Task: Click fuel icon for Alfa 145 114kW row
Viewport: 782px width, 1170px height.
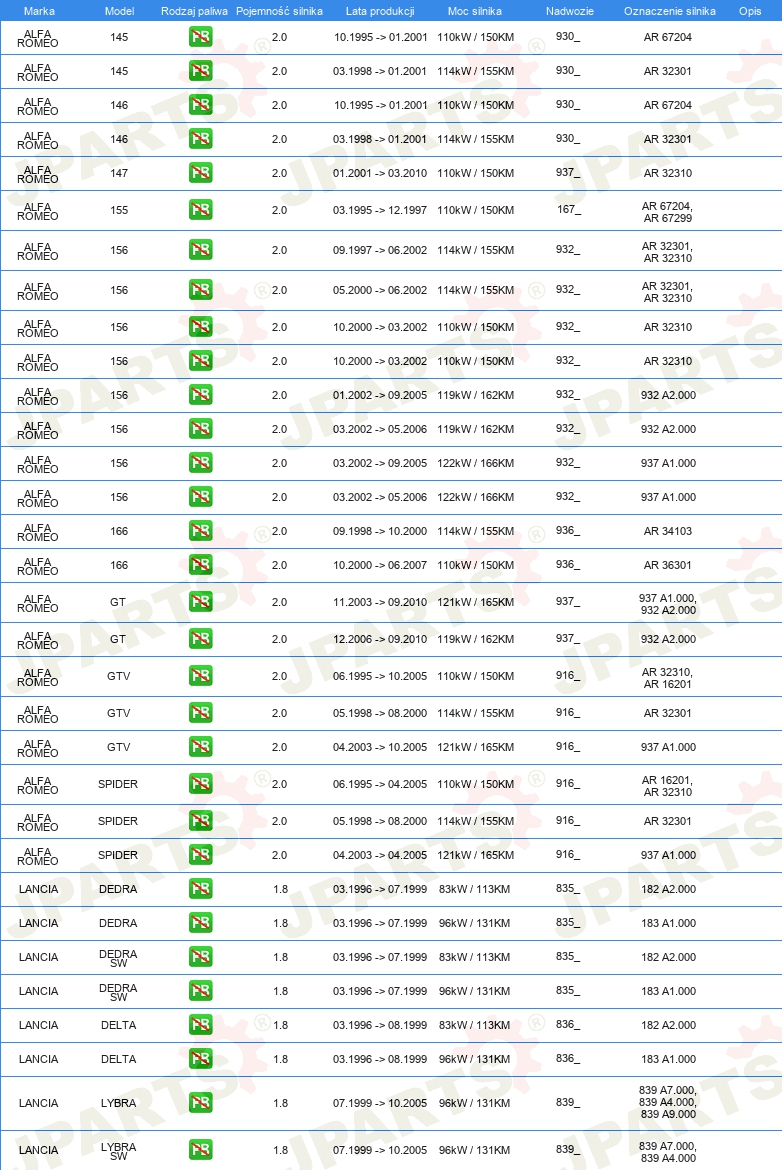Action: [x=201, y=71]
